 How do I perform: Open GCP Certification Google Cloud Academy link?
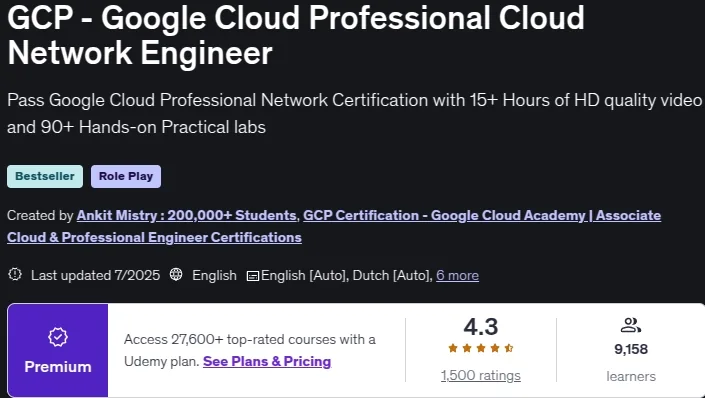click(x=482, y=215)
